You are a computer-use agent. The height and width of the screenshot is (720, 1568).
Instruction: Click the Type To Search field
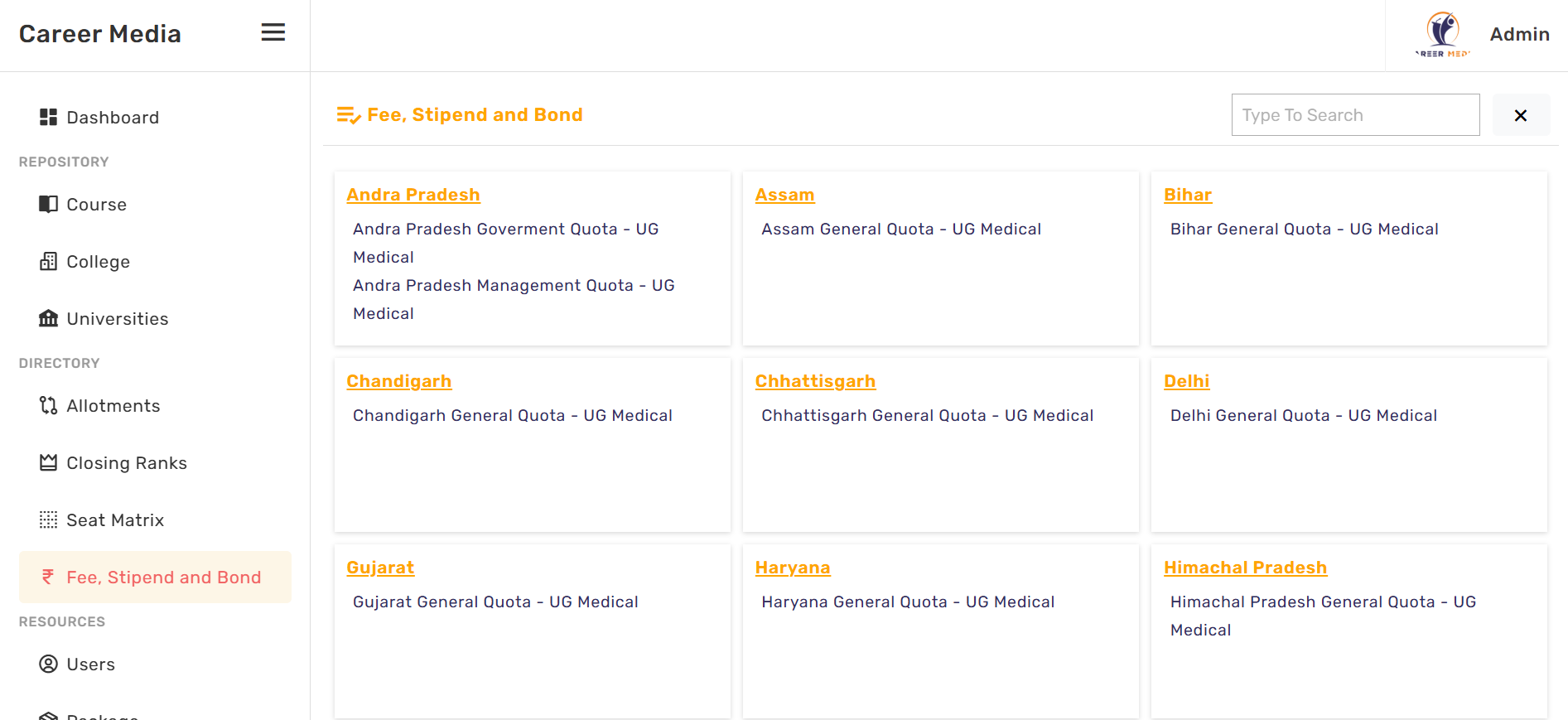1354,115
